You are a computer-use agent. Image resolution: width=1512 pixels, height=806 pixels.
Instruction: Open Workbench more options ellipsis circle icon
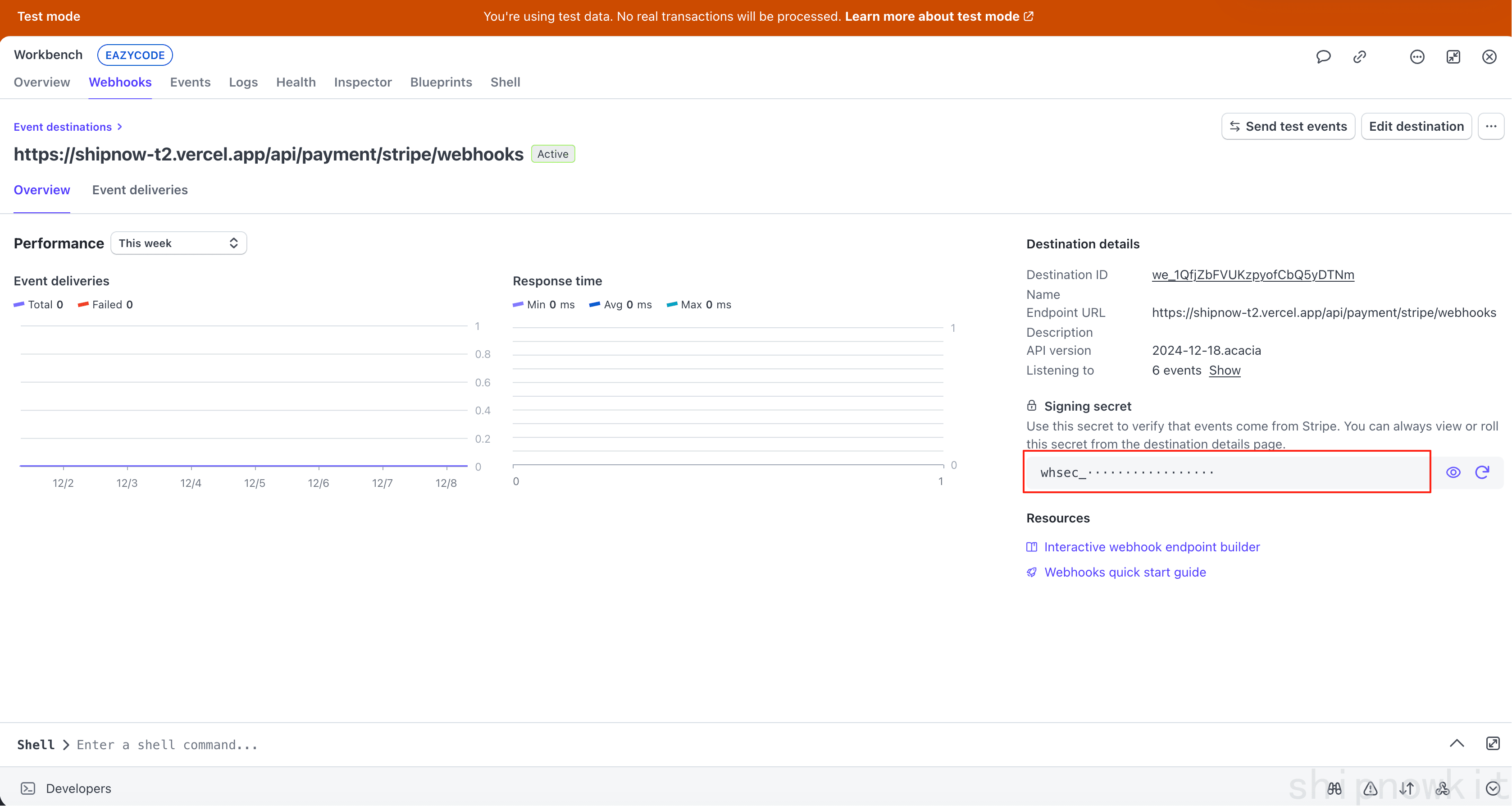tap(1417, 56)
